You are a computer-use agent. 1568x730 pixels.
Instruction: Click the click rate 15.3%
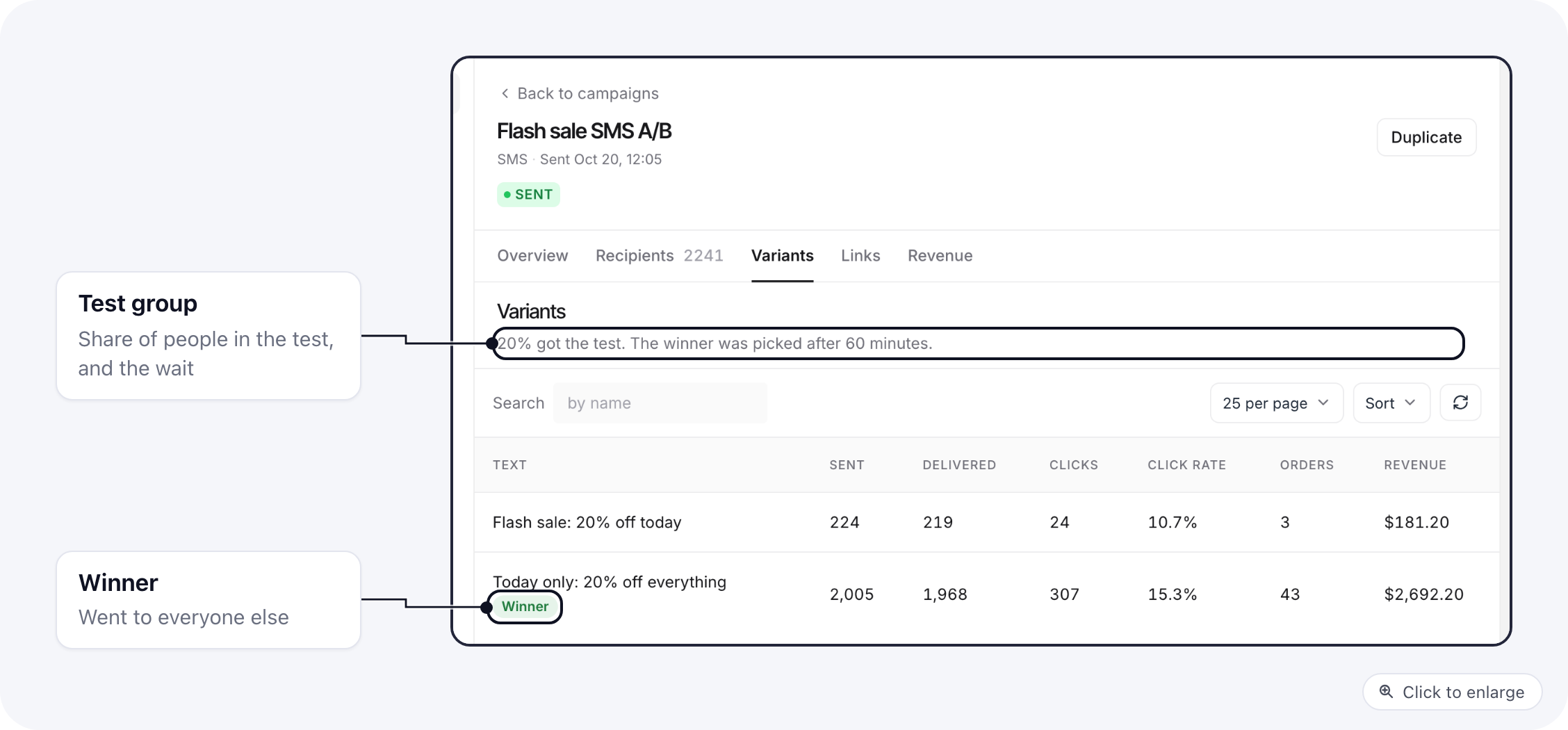(1173, 594)
